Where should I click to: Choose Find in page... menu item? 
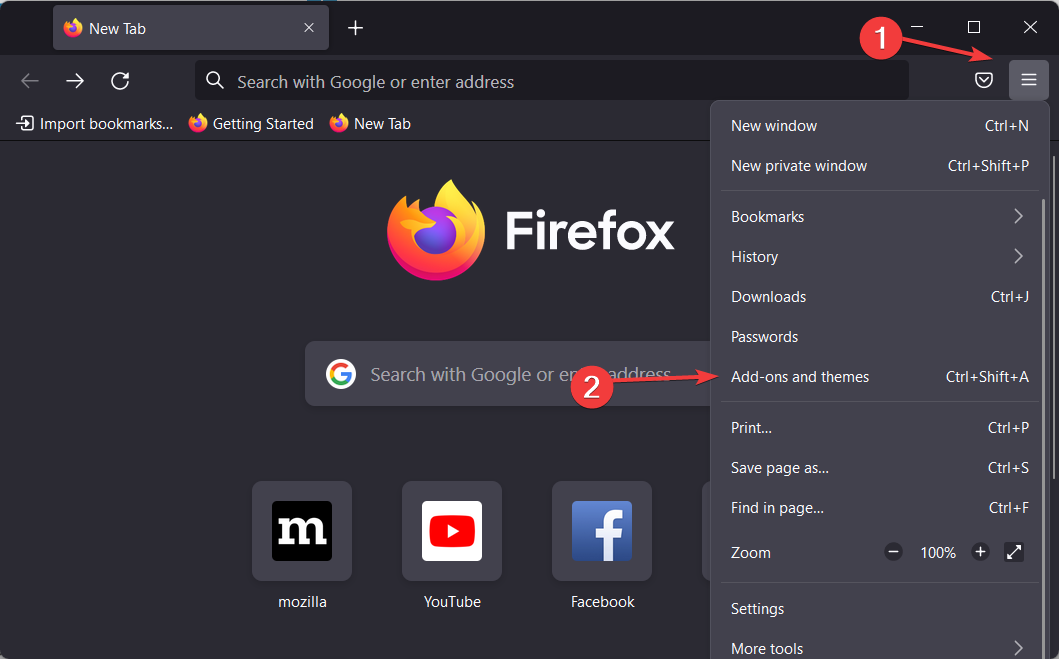pos(879,508)
